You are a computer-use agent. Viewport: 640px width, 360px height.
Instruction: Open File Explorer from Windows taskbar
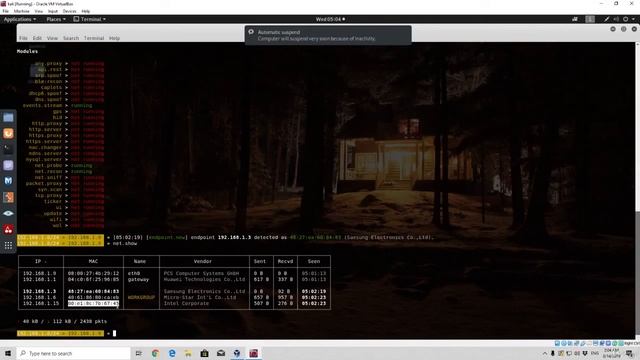coord(188,353)
